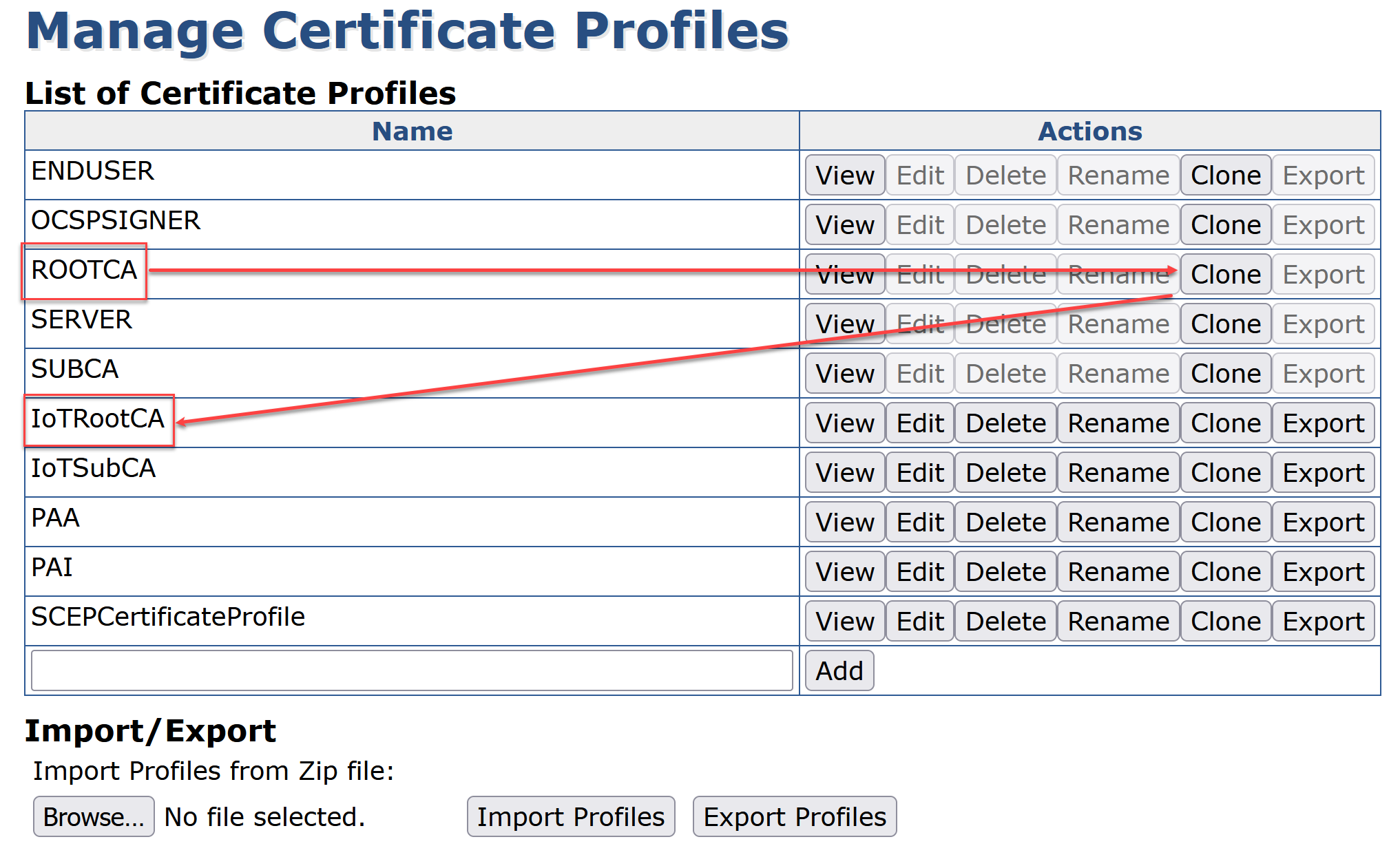Edit the IoTRootCA profile

(x=919, y=423)
